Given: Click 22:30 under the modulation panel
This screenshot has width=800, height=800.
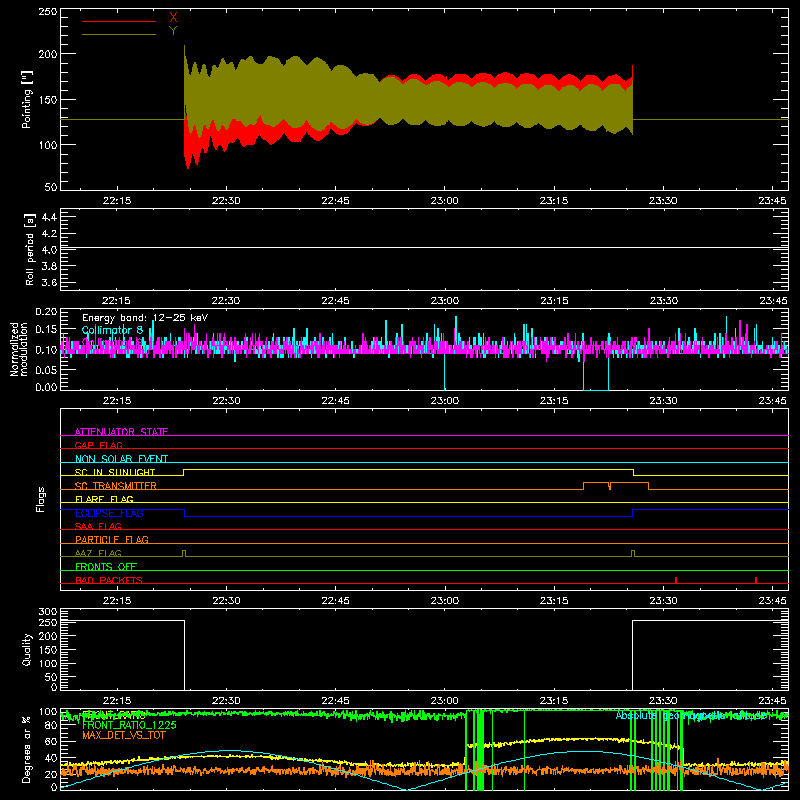Looking at the screenshot, I should (226, 401).
